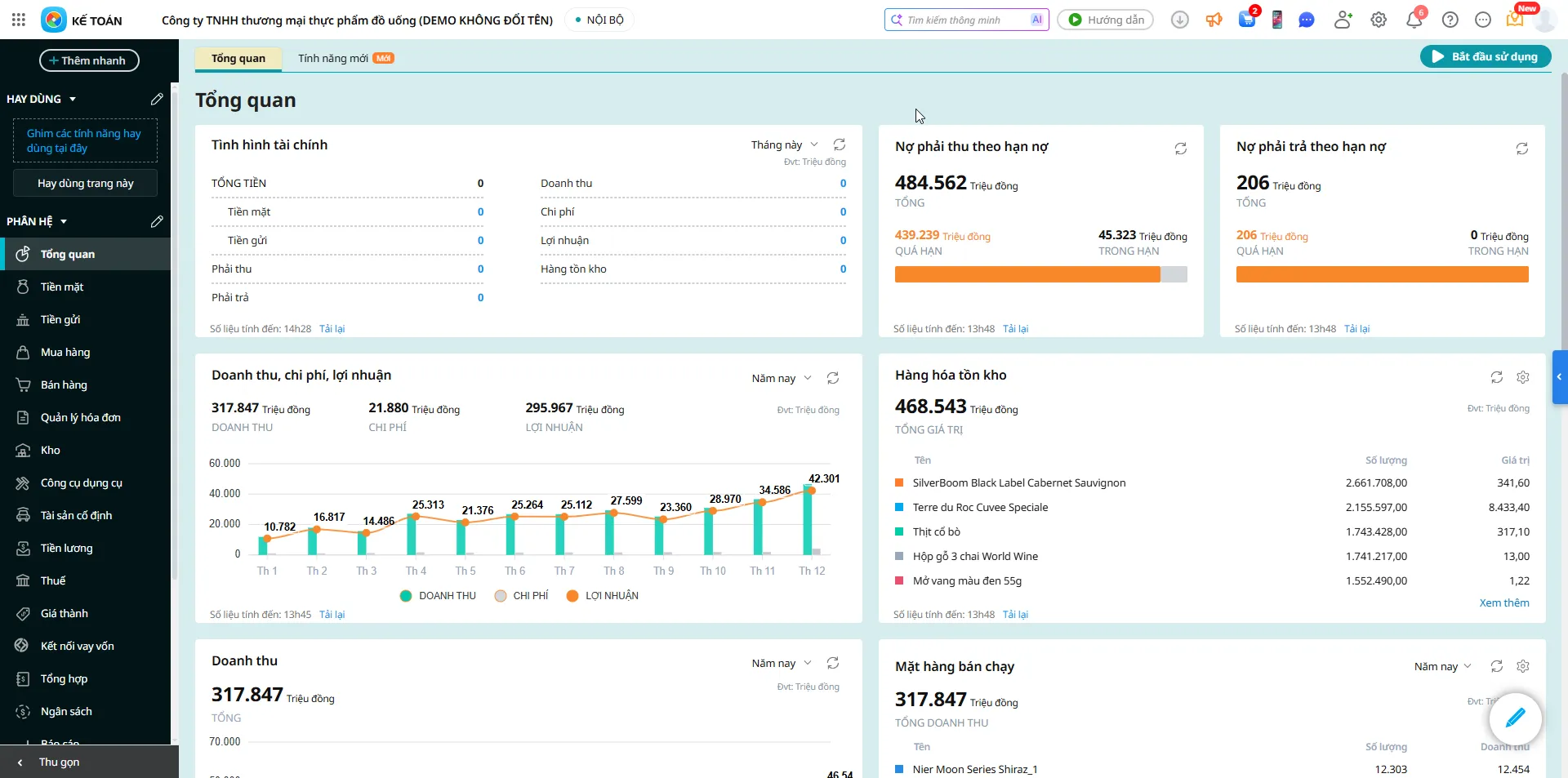Refresh the Tình hình tài chính widget

(x=839, y=144)
